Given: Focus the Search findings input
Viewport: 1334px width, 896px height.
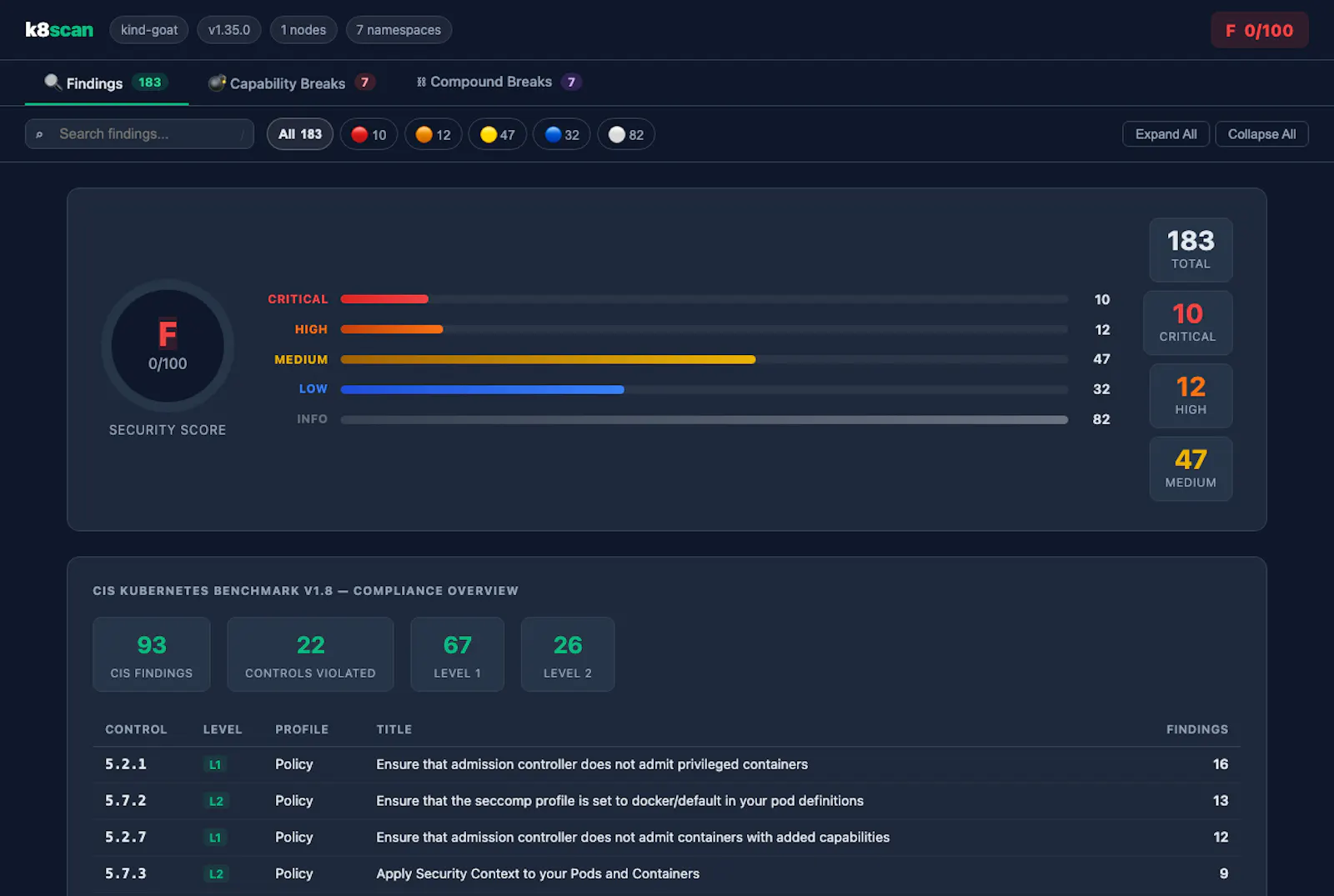Looking at the screenshot, I should click(139, 134).
